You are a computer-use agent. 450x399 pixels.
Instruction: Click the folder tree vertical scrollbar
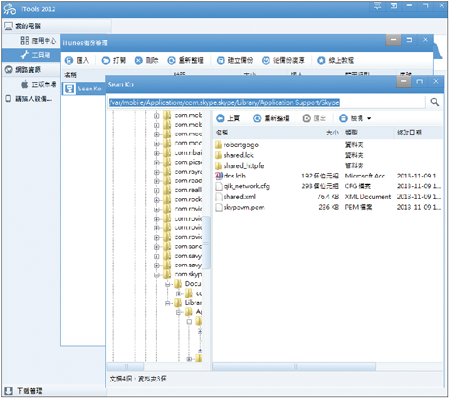pos(207,242)
